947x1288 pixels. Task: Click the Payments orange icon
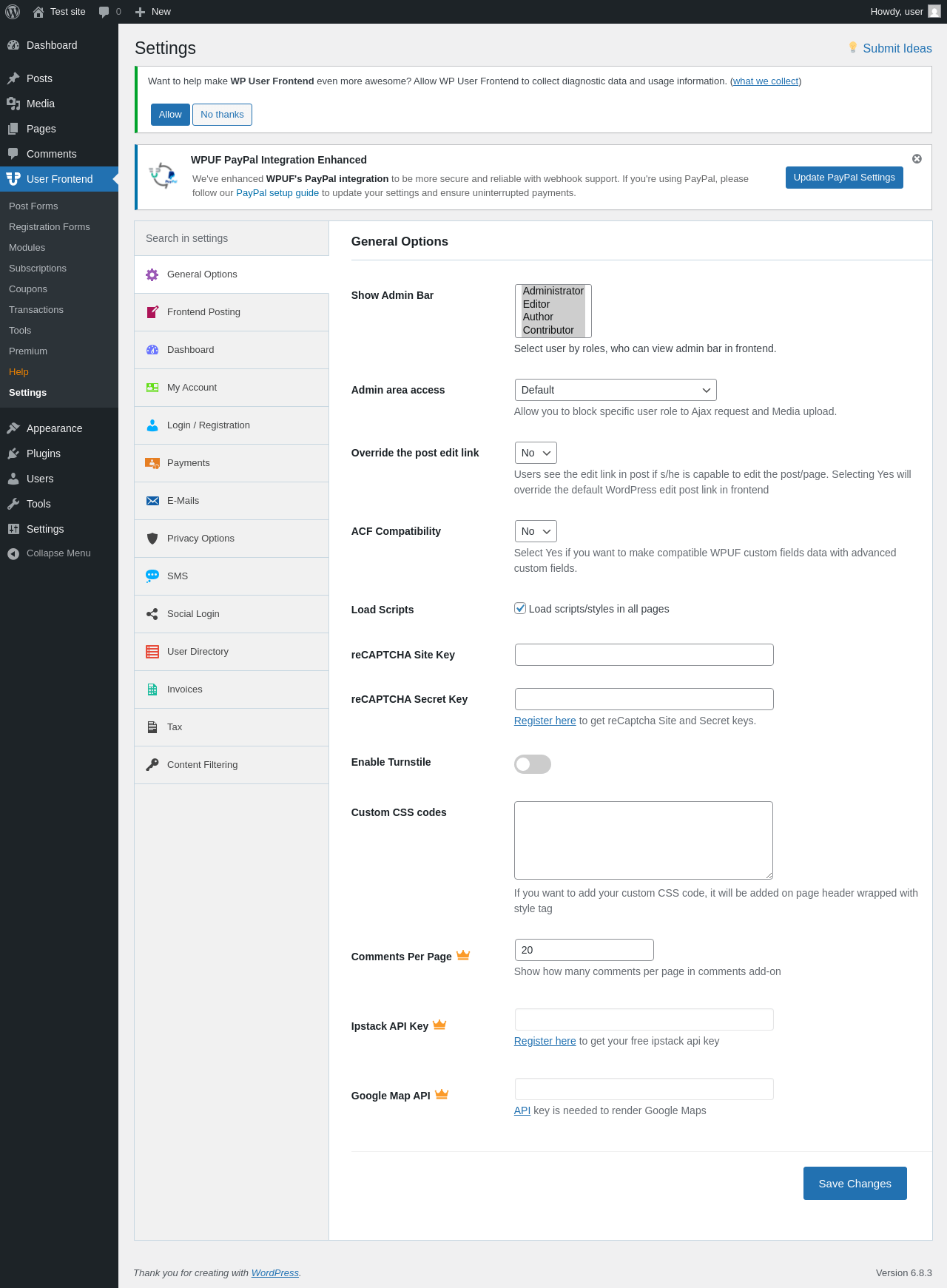152,463
